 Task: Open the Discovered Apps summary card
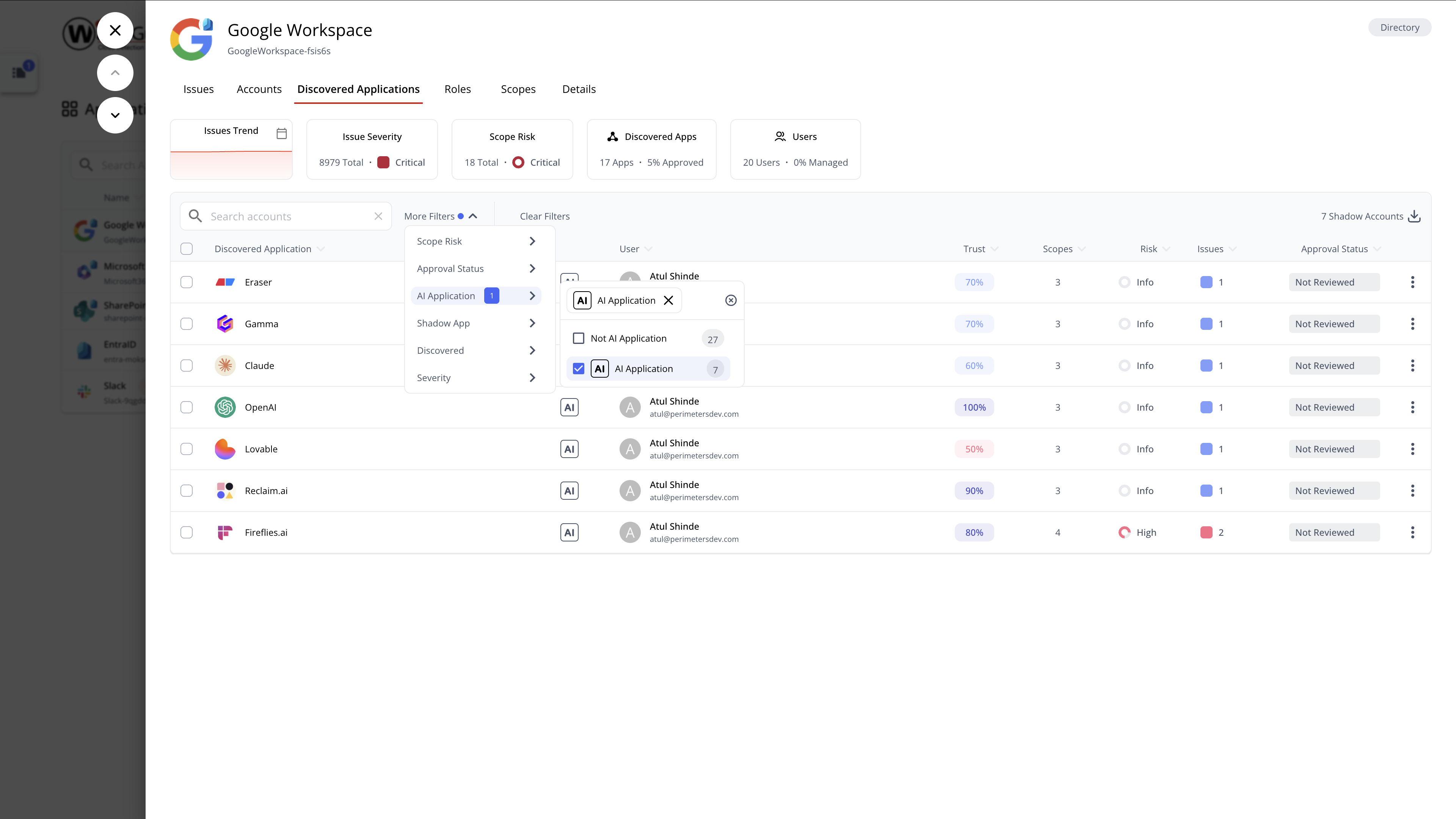click(x=651, y=149)
